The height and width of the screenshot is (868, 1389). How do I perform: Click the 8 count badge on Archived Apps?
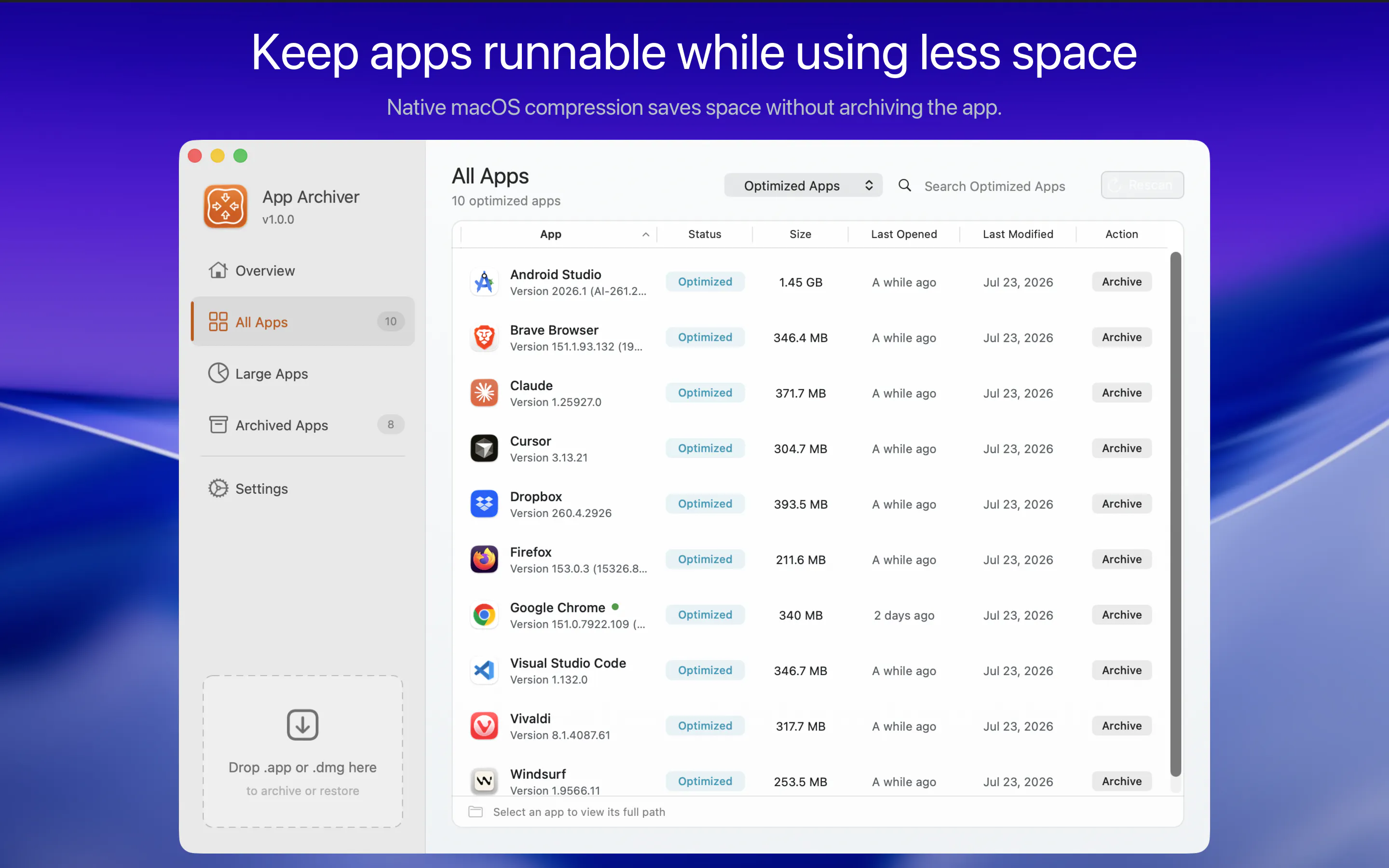[390, 425]
